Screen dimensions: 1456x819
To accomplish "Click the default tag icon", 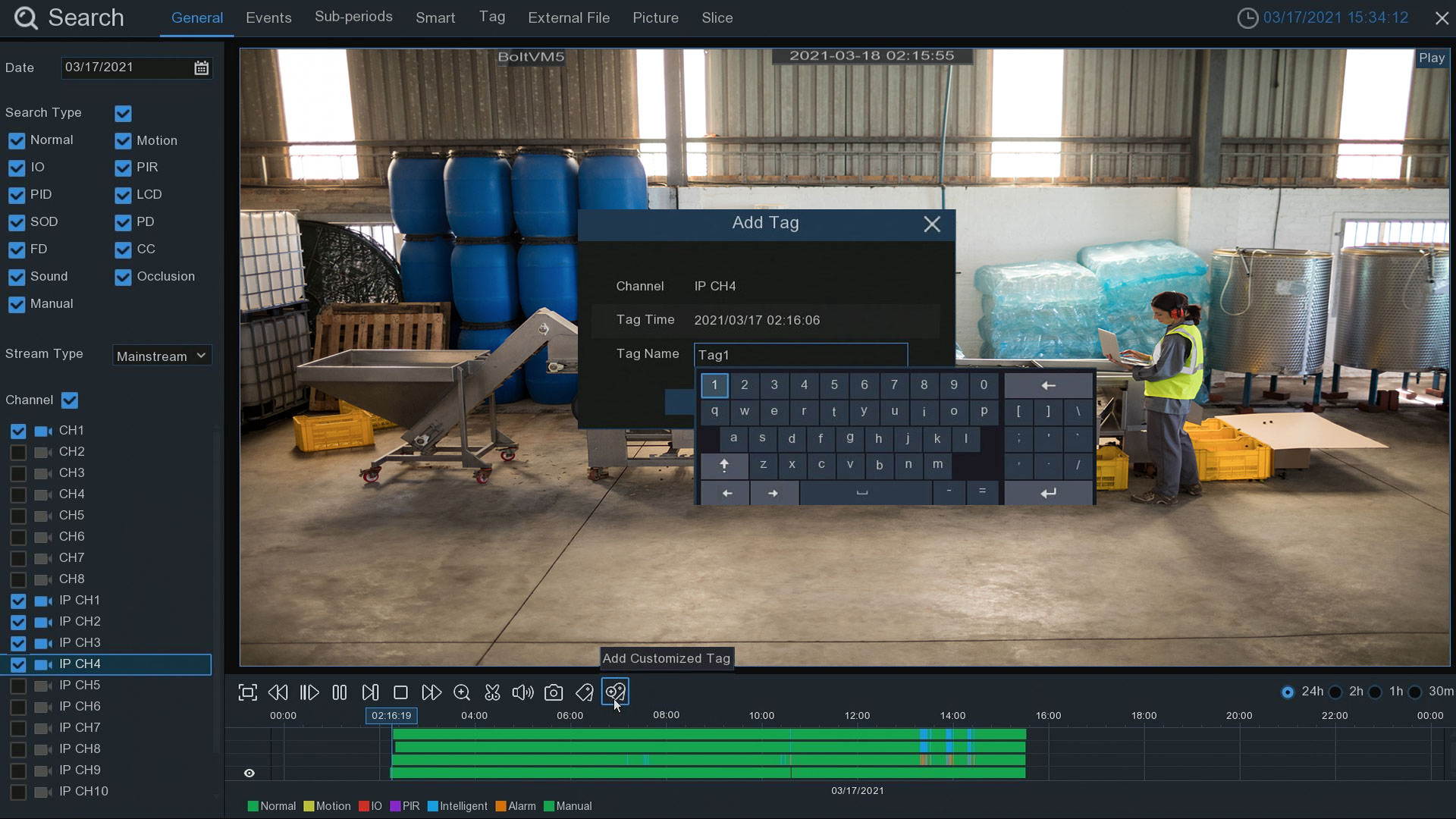I will (584, 692).
